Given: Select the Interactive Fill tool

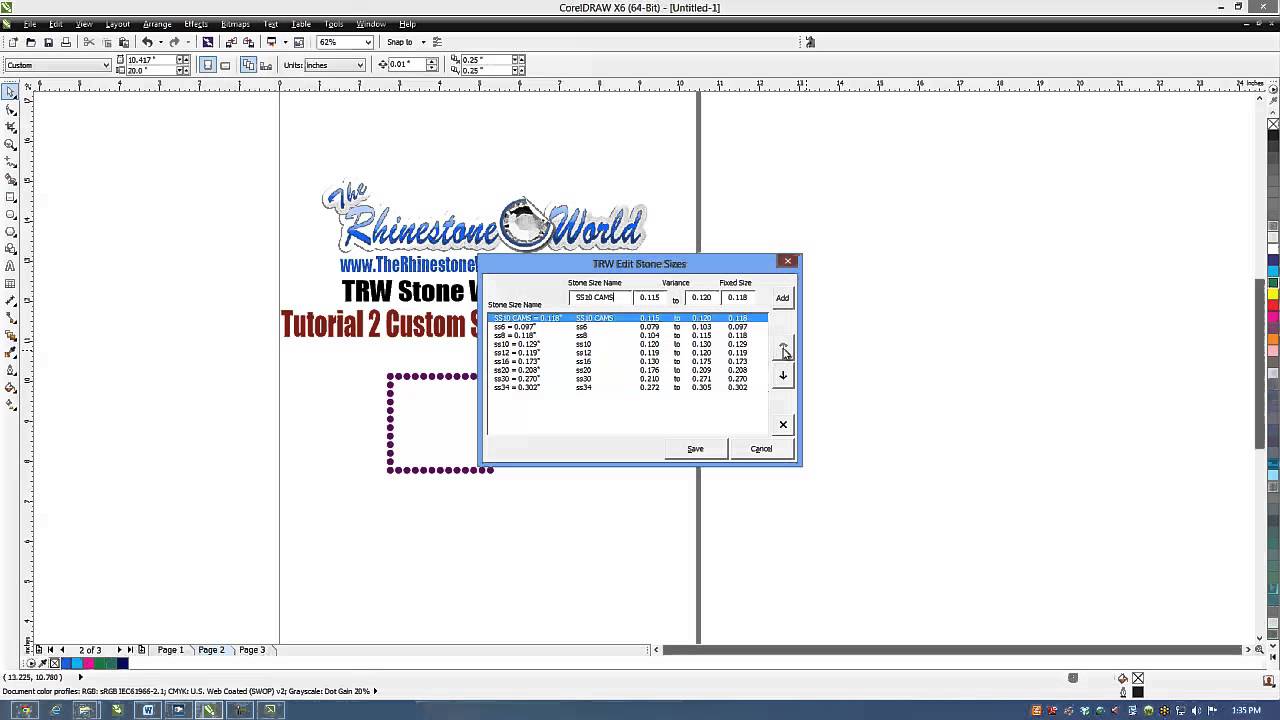Looking at the screenshot, I should [10, 405].
